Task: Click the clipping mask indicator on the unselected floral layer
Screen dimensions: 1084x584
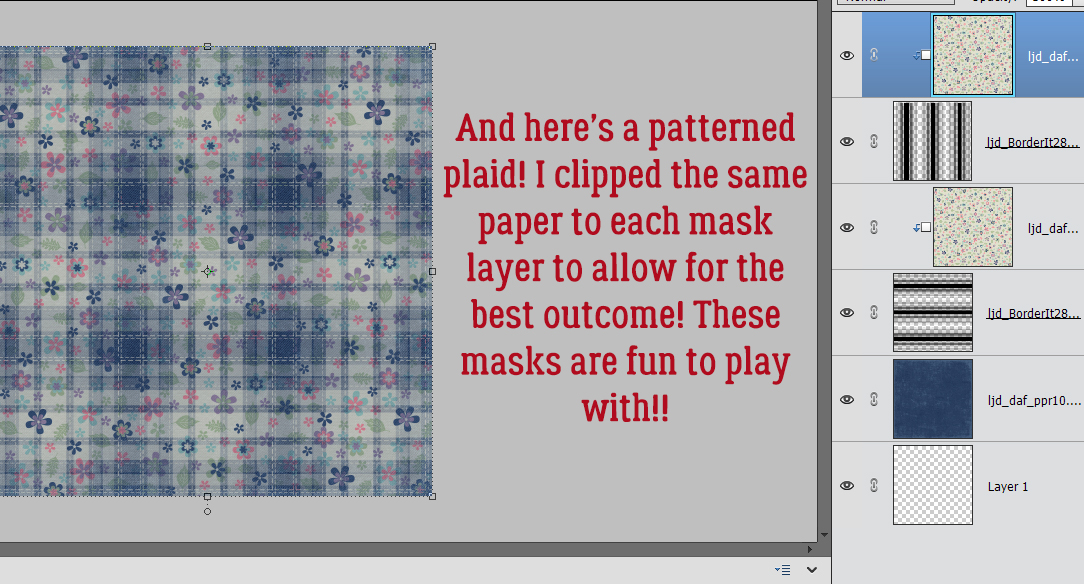Action: pyautogui.click(x=922, y=227)
